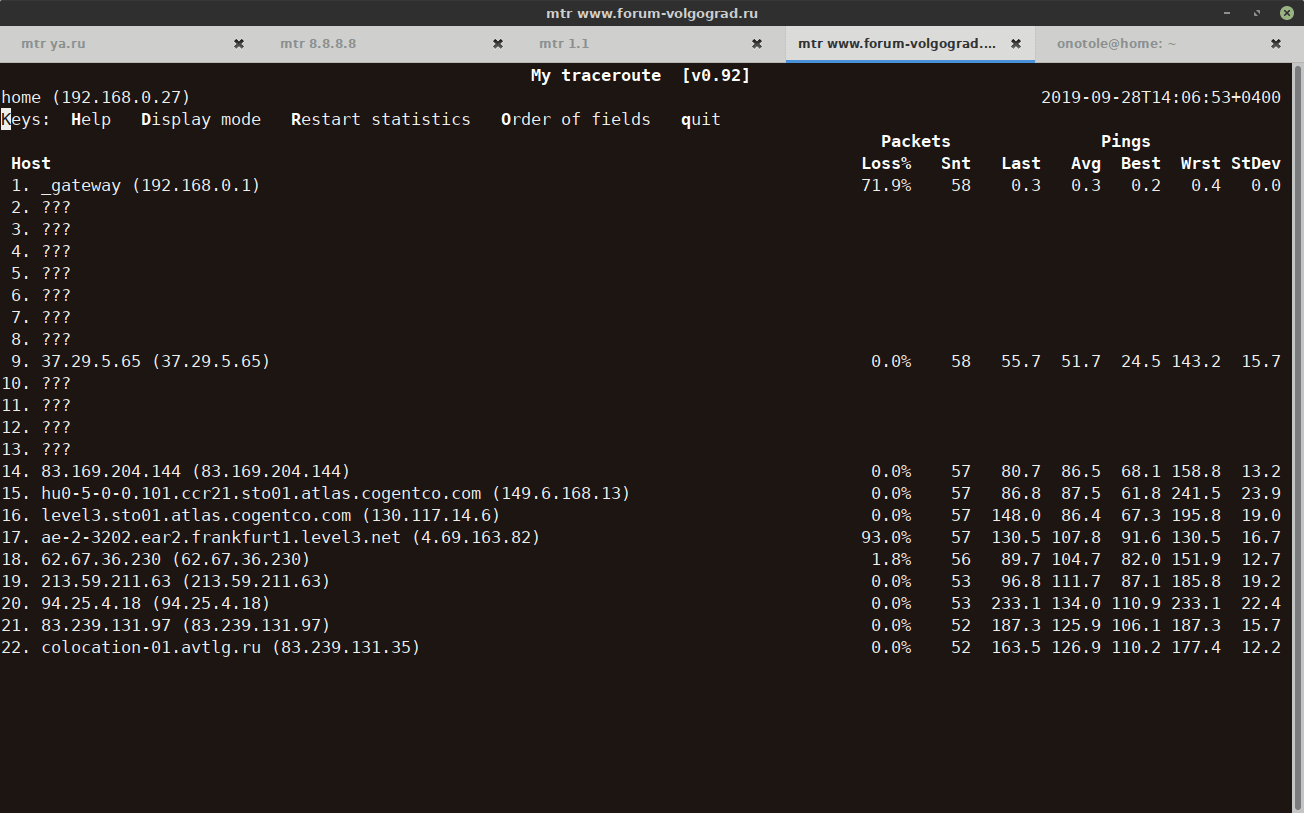Maximize the terminal window
1304x813 pixels.
(x=1258, y=13)
